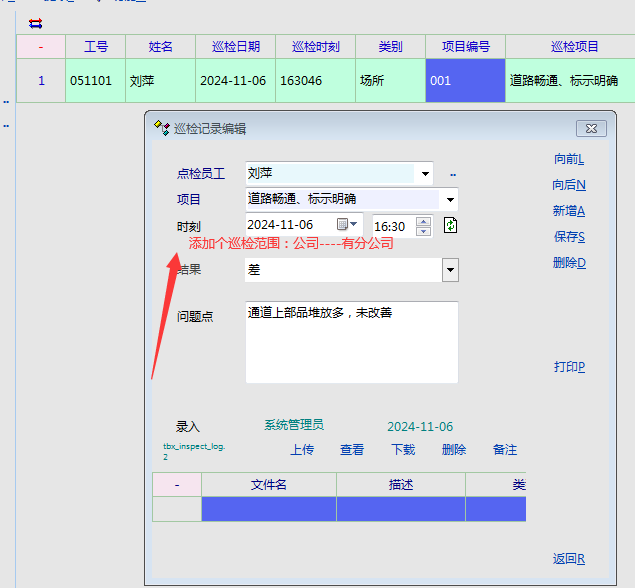Click 下载 to download the attachment
Image resolution: width=635 pixels, height=588 pixels.
403,450
